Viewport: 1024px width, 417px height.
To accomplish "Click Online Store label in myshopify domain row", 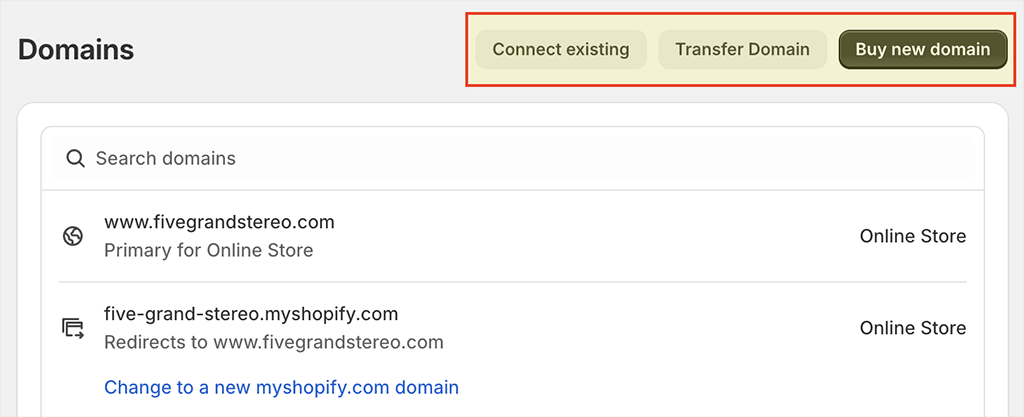I will coord(912,328).
